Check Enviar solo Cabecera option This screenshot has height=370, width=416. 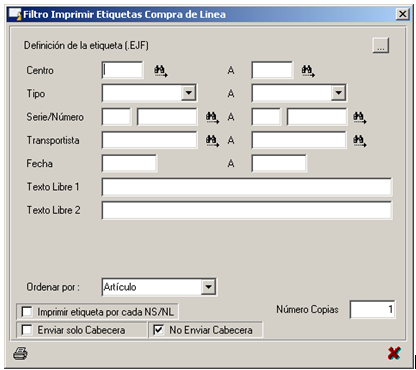tap(26, 330)
